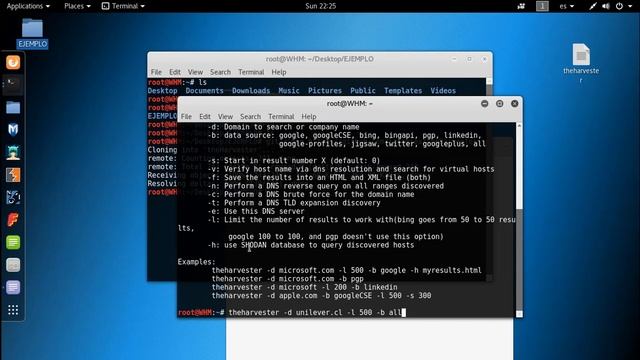Minimize the root@WHM: ~ terminal window

(484, 104)
